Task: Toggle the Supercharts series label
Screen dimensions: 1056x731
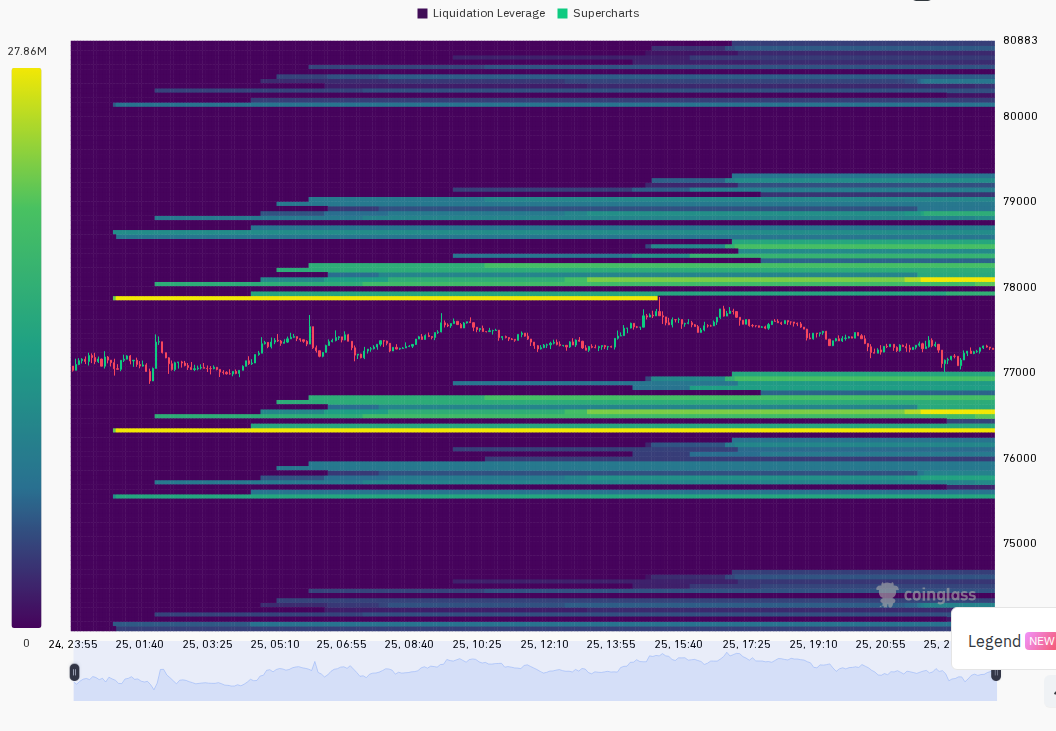Action: 606,13
